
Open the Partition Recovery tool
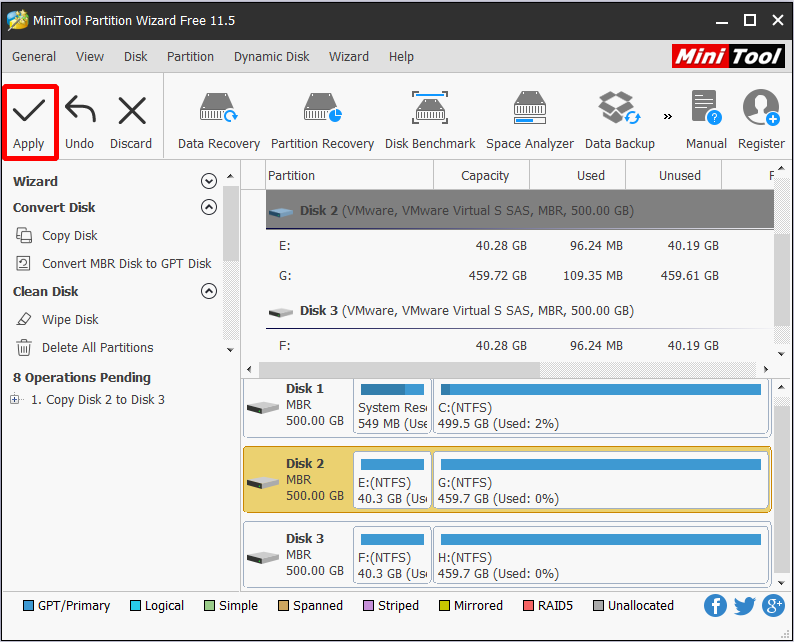(323, 121)
